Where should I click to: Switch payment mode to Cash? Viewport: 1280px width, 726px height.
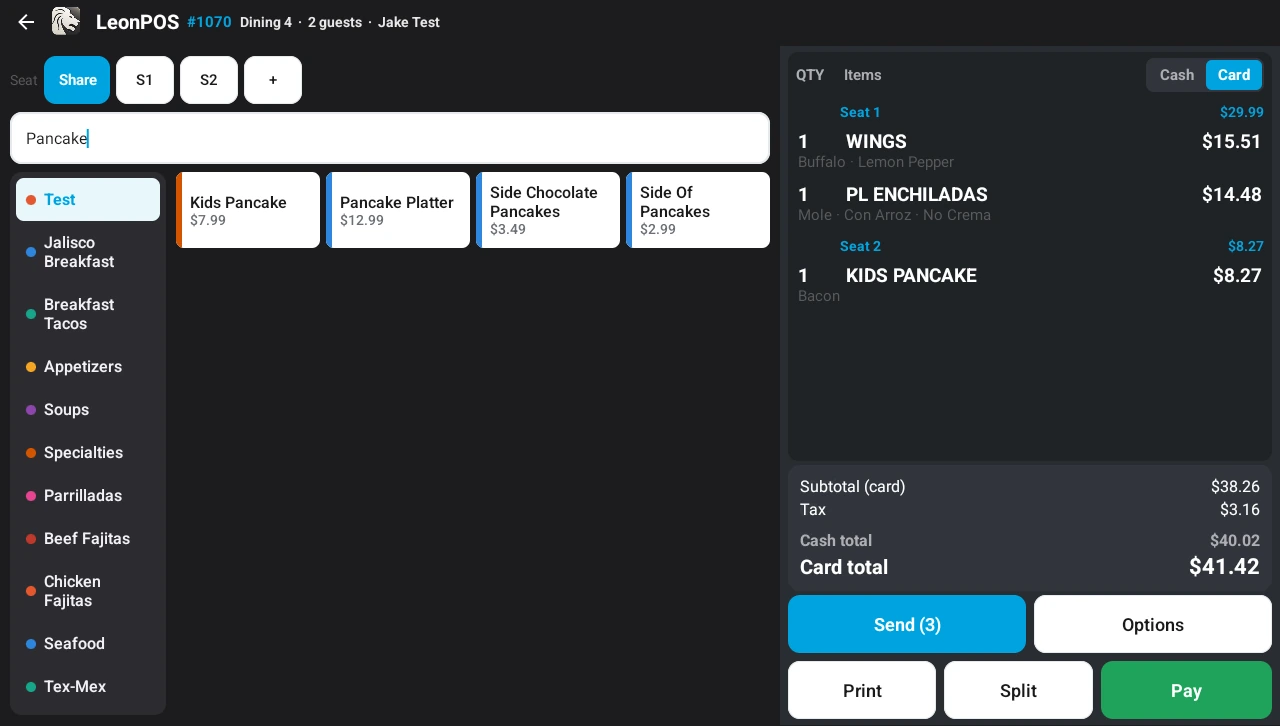pos(1177,75)
